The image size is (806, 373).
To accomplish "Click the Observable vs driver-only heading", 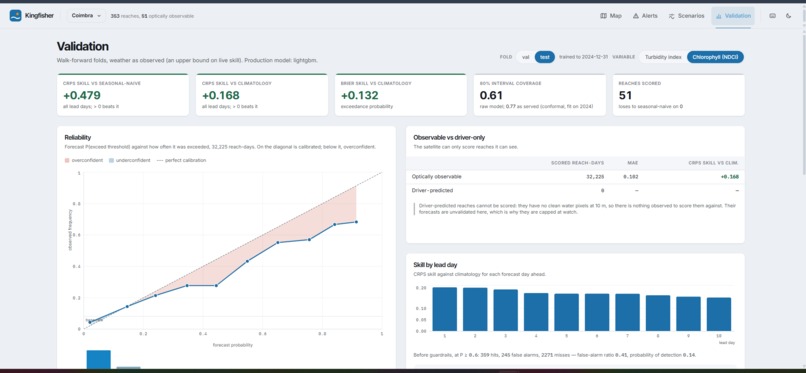I will coord(449,138).
